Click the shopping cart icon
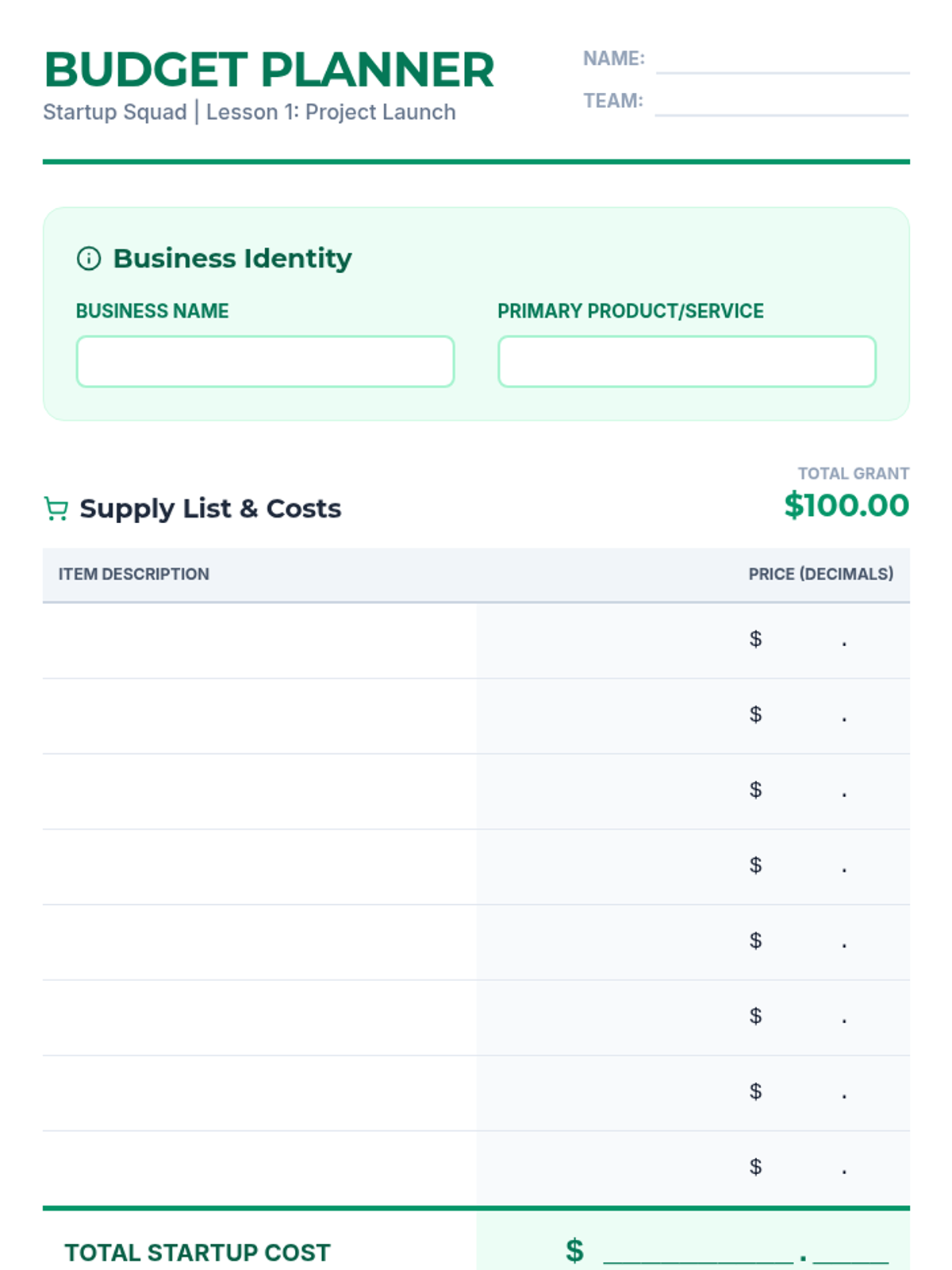This screenshot has width=952, height=1270. [x=56, y=509]
